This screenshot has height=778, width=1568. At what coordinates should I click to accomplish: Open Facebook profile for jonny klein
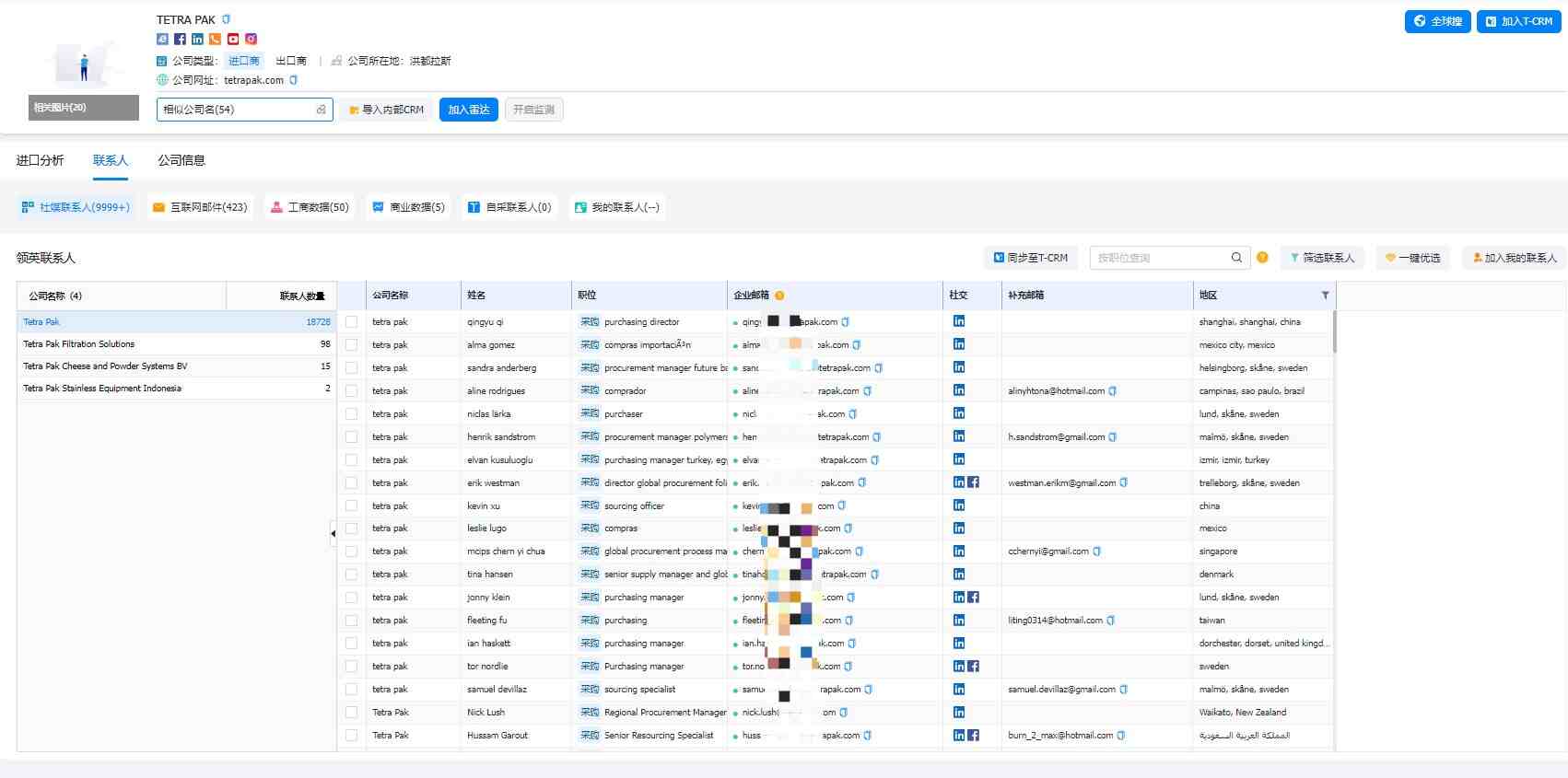pos(974,598)
